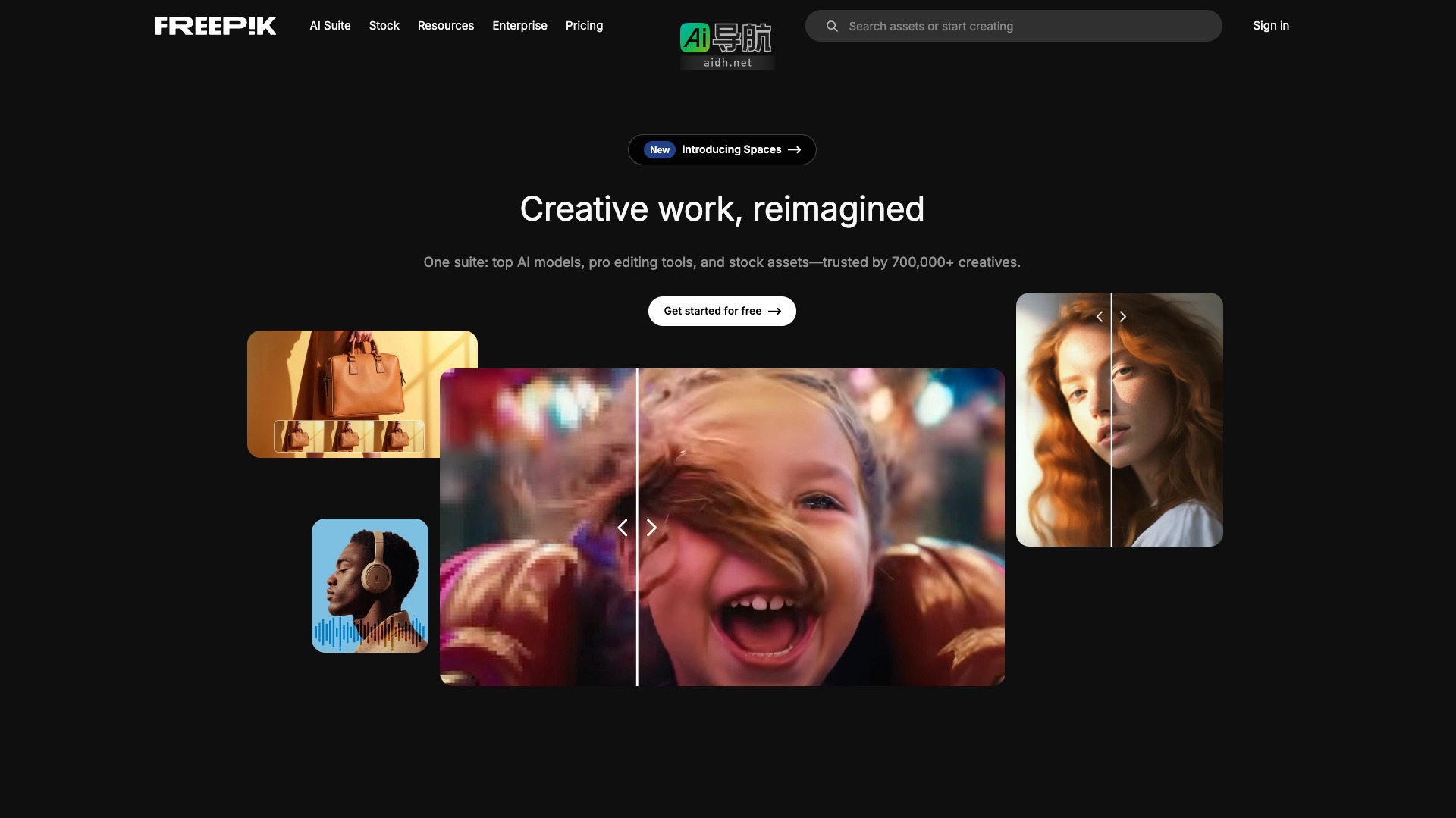The image size is (1456, 818).
Task: Click the New badge on the Spaces announcement
Action: tap(659, 150)
